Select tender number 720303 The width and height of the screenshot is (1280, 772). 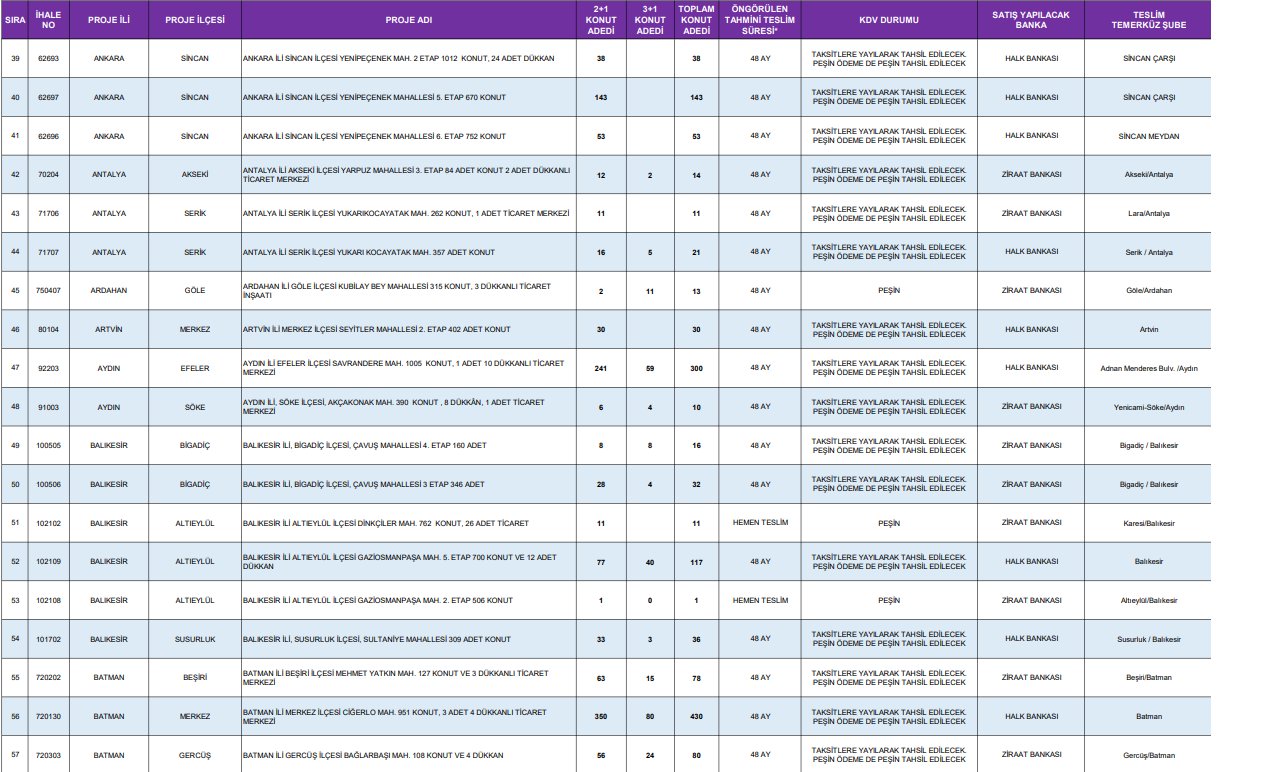(49, 755)
